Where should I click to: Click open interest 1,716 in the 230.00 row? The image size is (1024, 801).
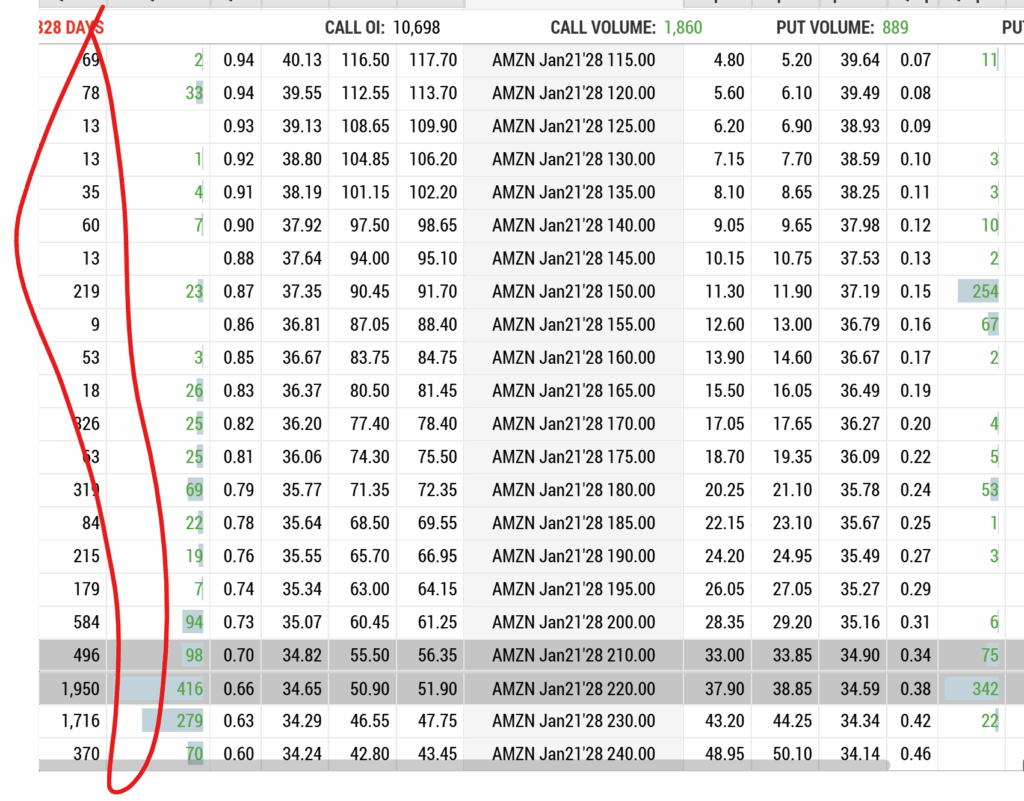tap(80, 721)
